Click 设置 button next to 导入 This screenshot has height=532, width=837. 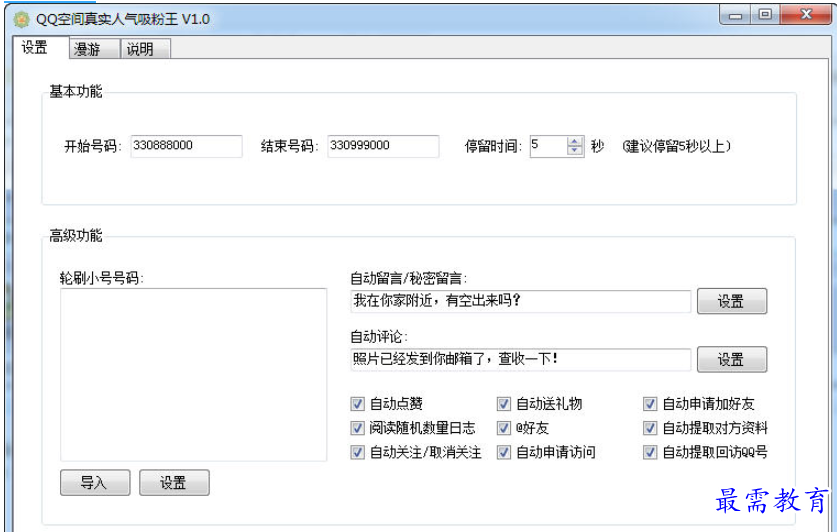point(174,482)
